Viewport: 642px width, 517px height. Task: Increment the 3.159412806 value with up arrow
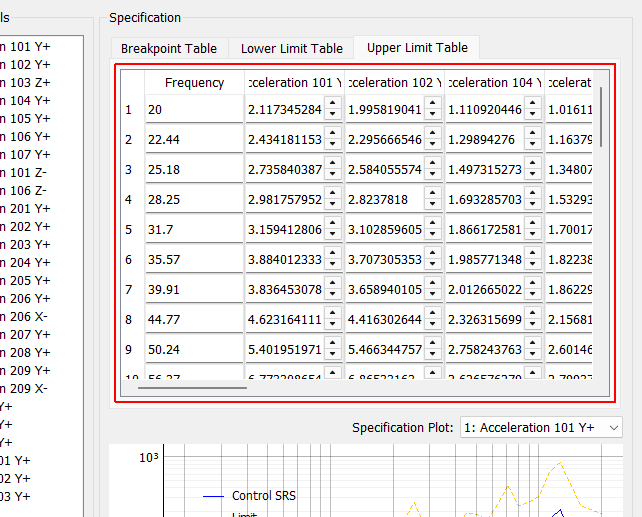point(333,223)
